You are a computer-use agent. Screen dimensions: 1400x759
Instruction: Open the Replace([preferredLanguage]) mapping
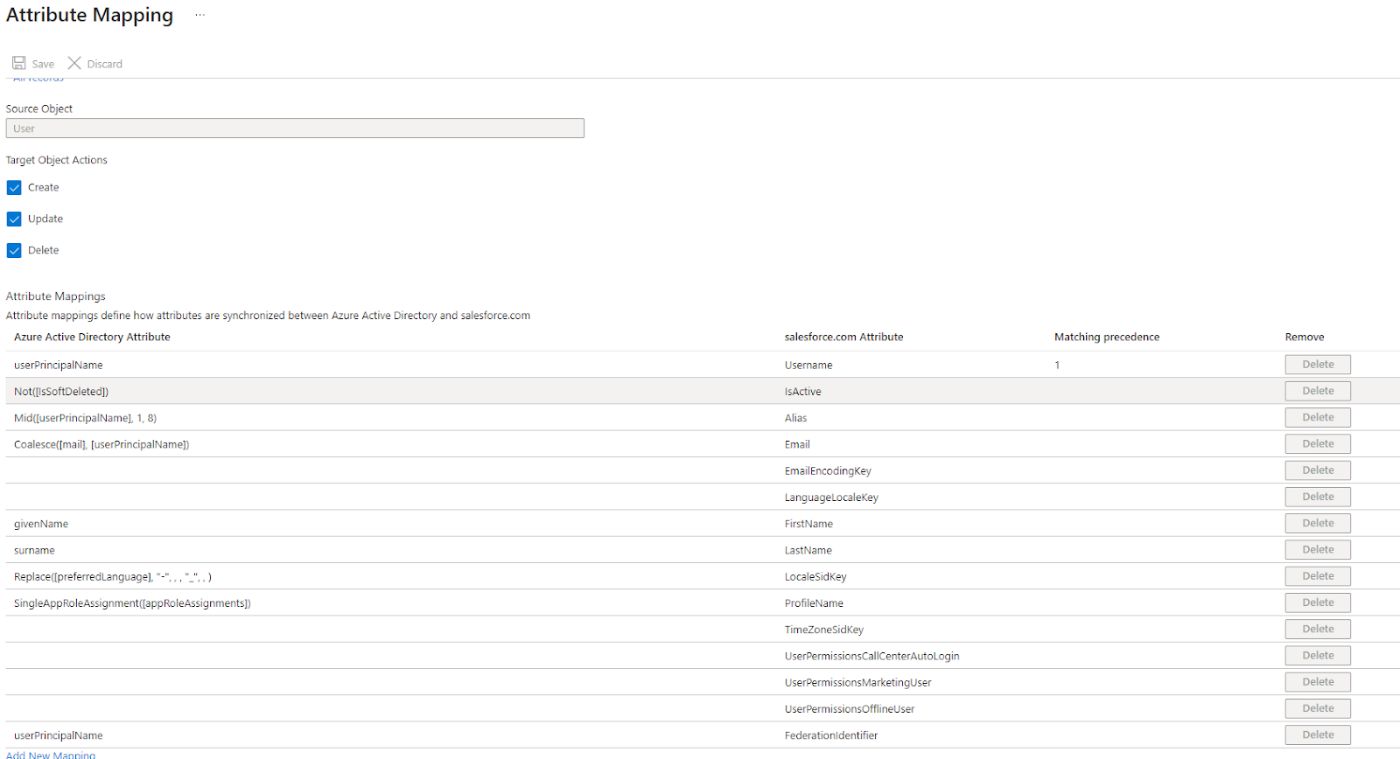113,577
